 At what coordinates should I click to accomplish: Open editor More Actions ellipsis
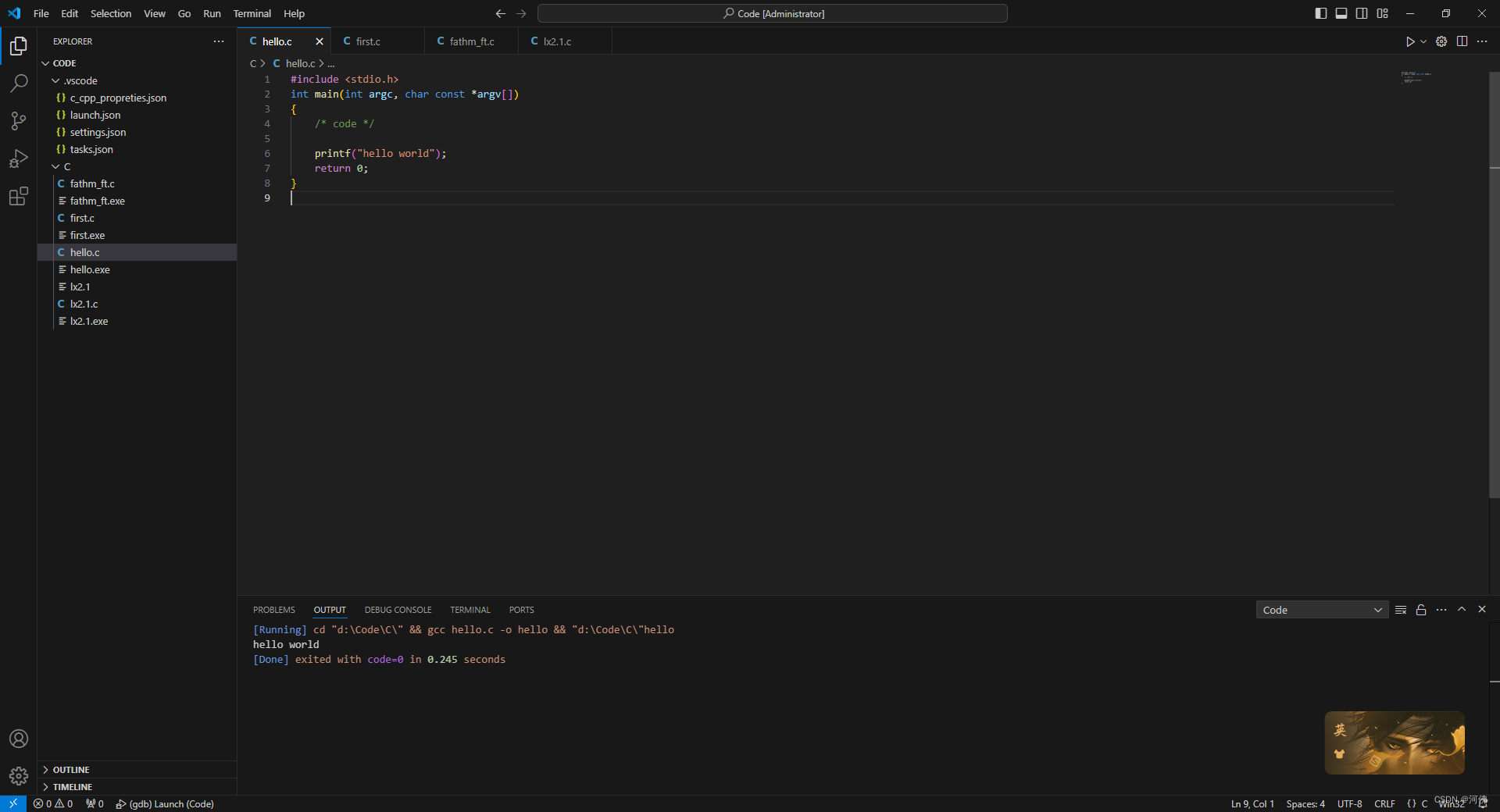pyautogui.click(x=1482, y=41)
